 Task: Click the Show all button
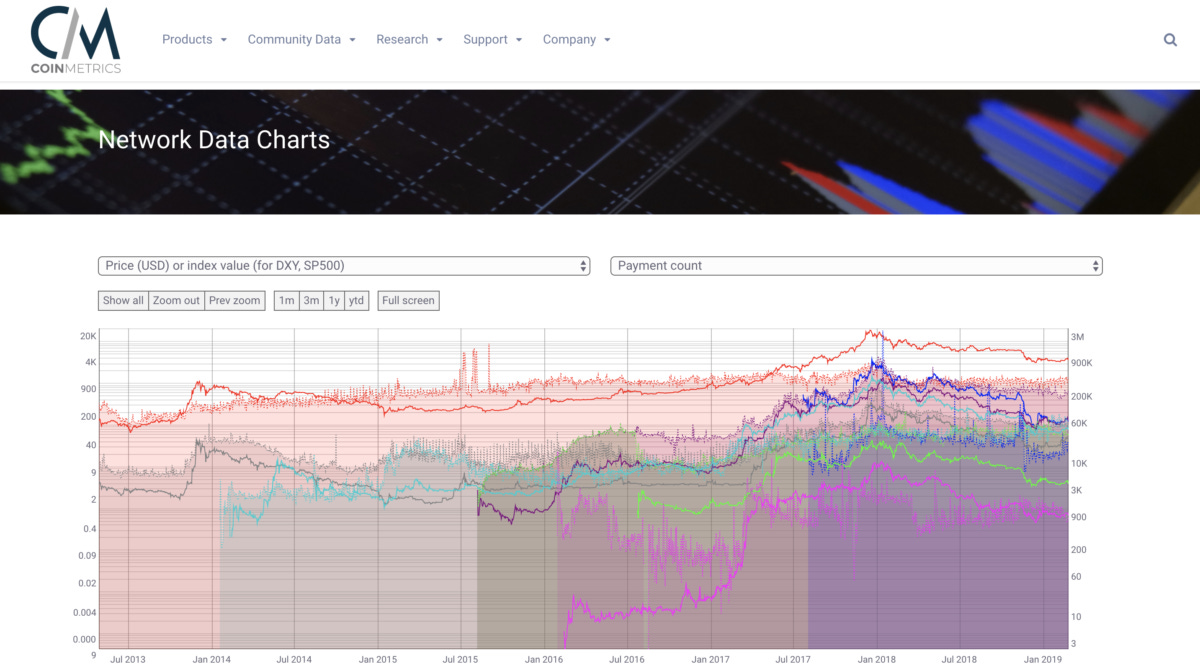(123, 301)
